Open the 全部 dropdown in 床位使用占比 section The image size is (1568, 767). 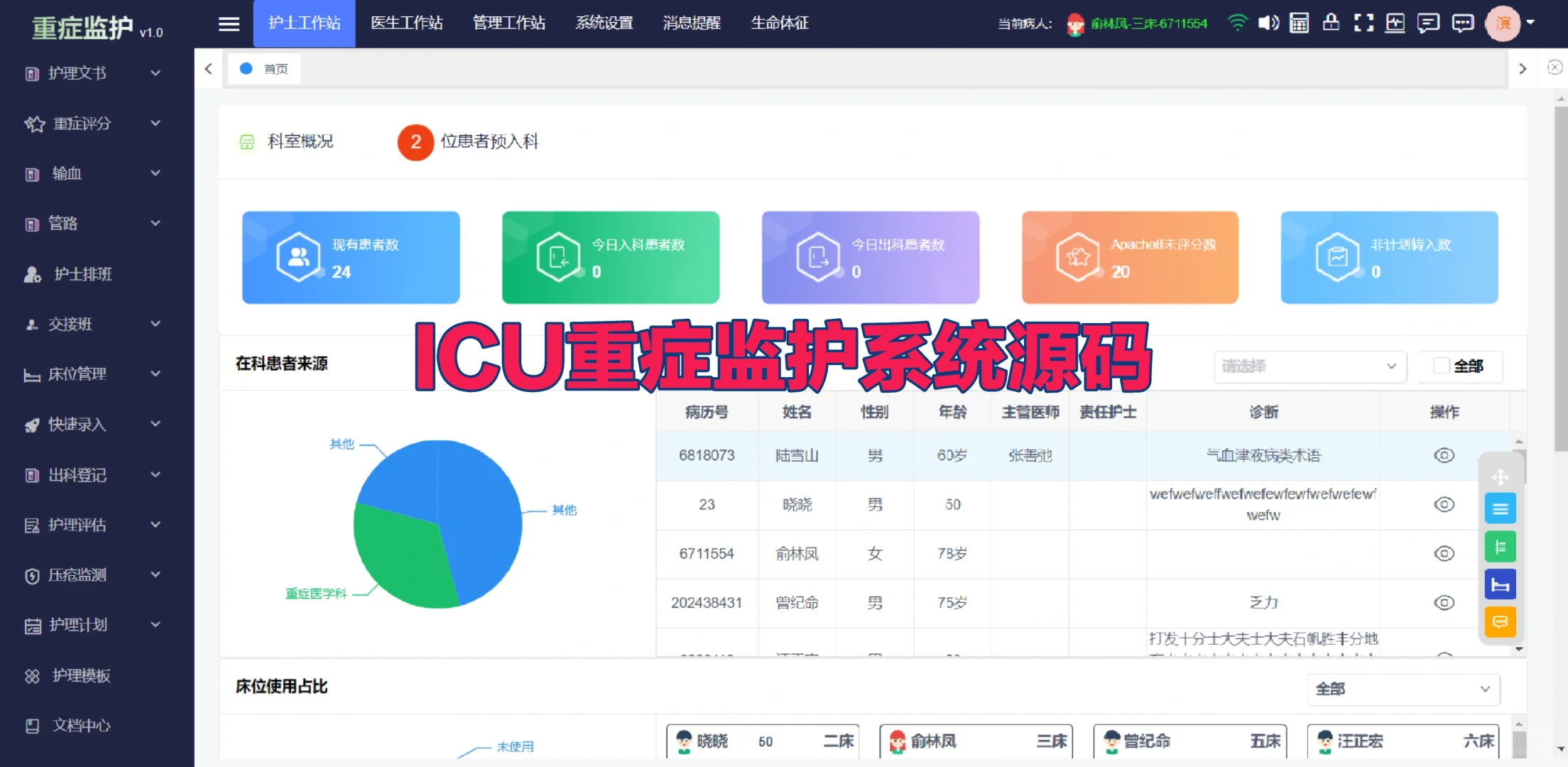(1403, 689)
